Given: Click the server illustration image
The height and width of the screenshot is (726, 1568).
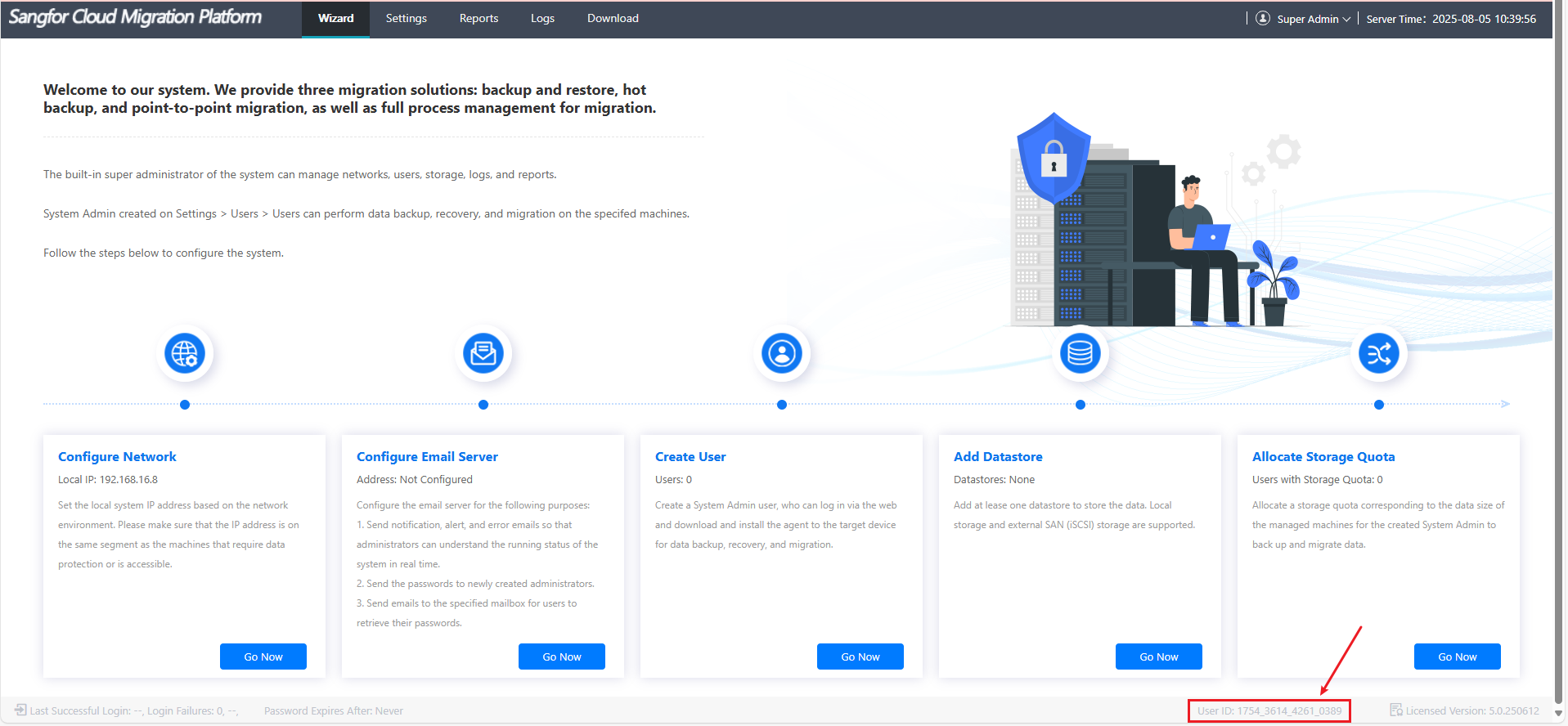Looking at the screenshot, I should (1157, 221).
